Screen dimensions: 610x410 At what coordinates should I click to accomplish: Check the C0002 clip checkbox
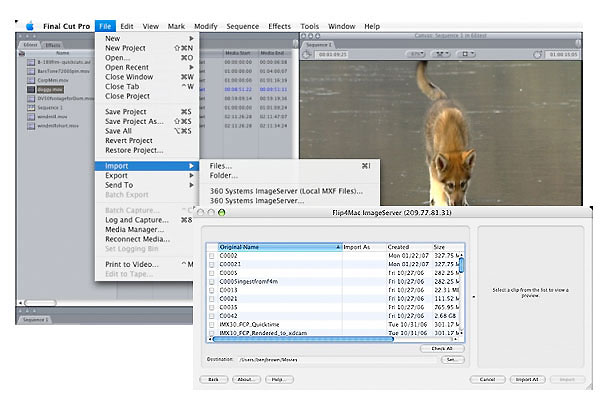pos(212,256)
